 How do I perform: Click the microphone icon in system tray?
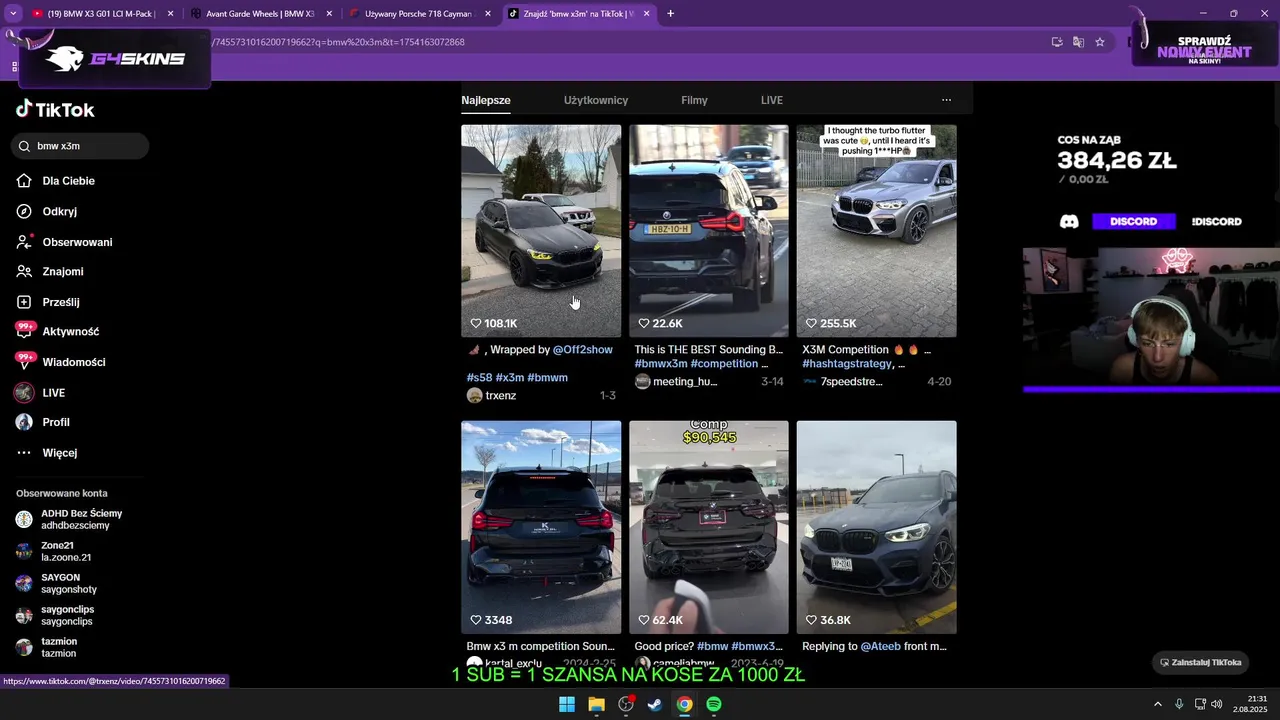(x=1179, y=704)
